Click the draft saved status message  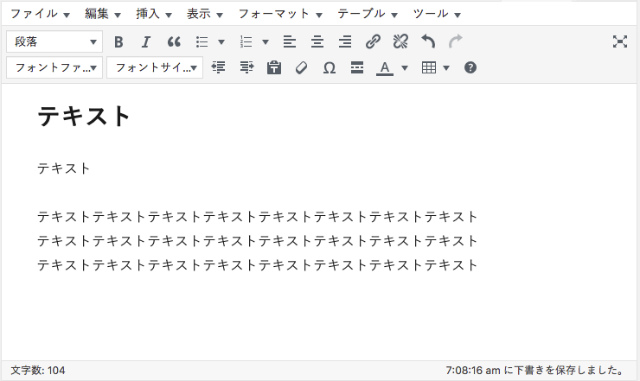pyautogui.click(x=534, y=370)
